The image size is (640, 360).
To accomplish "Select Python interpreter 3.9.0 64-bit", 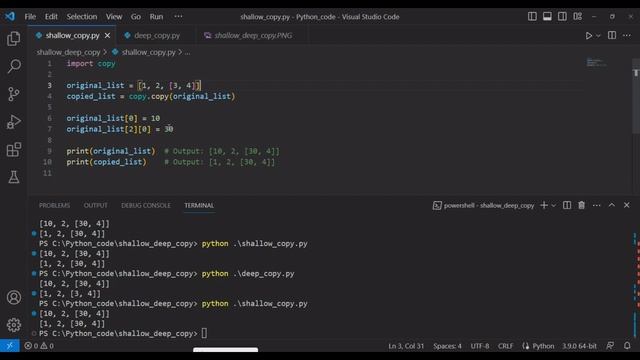I will pos(580,346).
